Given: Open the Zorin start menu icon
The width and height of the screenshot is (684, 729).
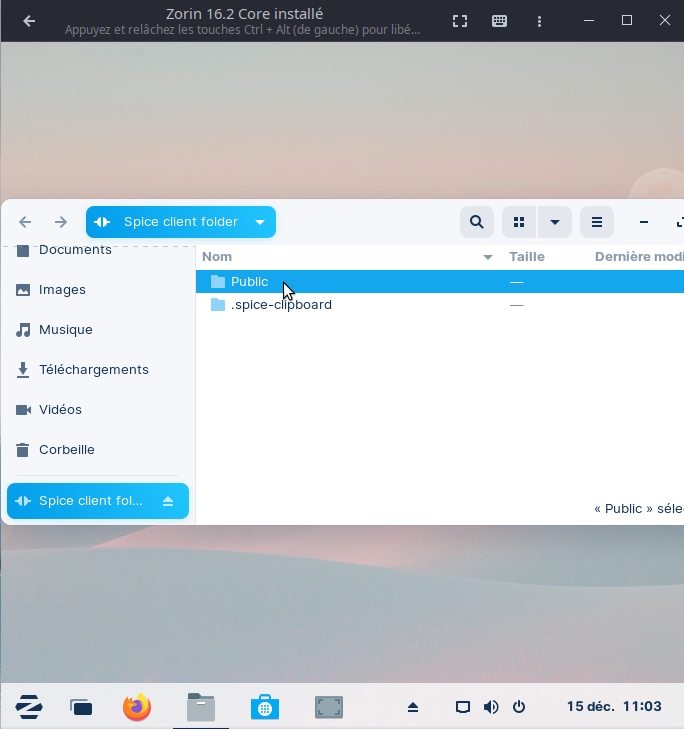Looking at the screenshot, I should coord(28,707).
